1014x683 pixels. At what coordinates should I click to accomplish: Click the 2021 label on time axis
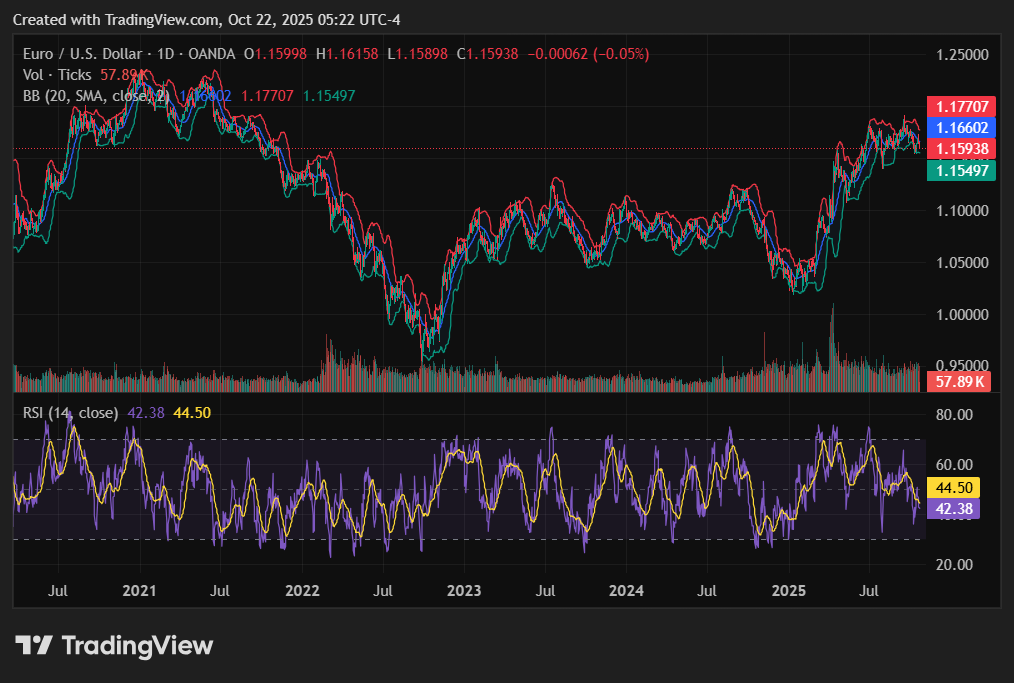pos(139,592)
